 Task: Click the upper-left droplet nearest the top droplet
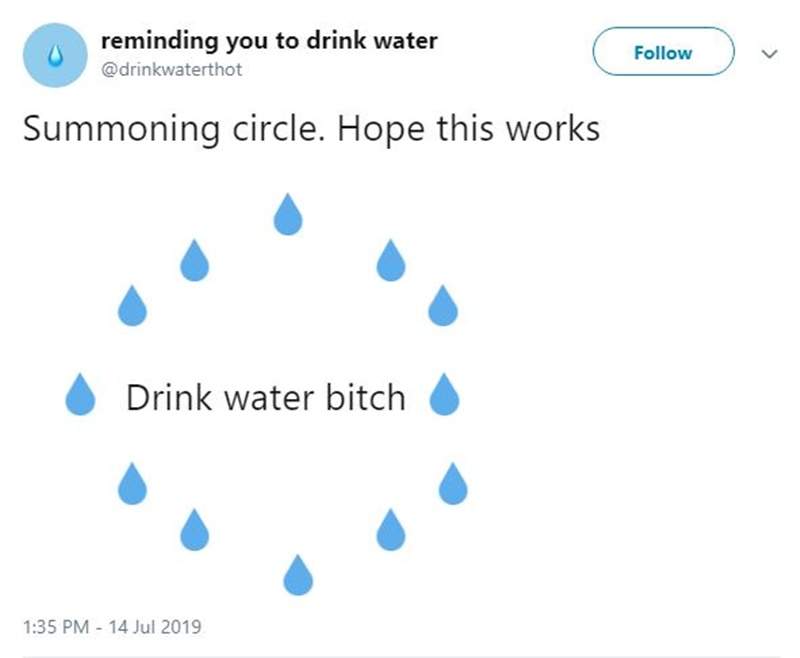(194, 260)
